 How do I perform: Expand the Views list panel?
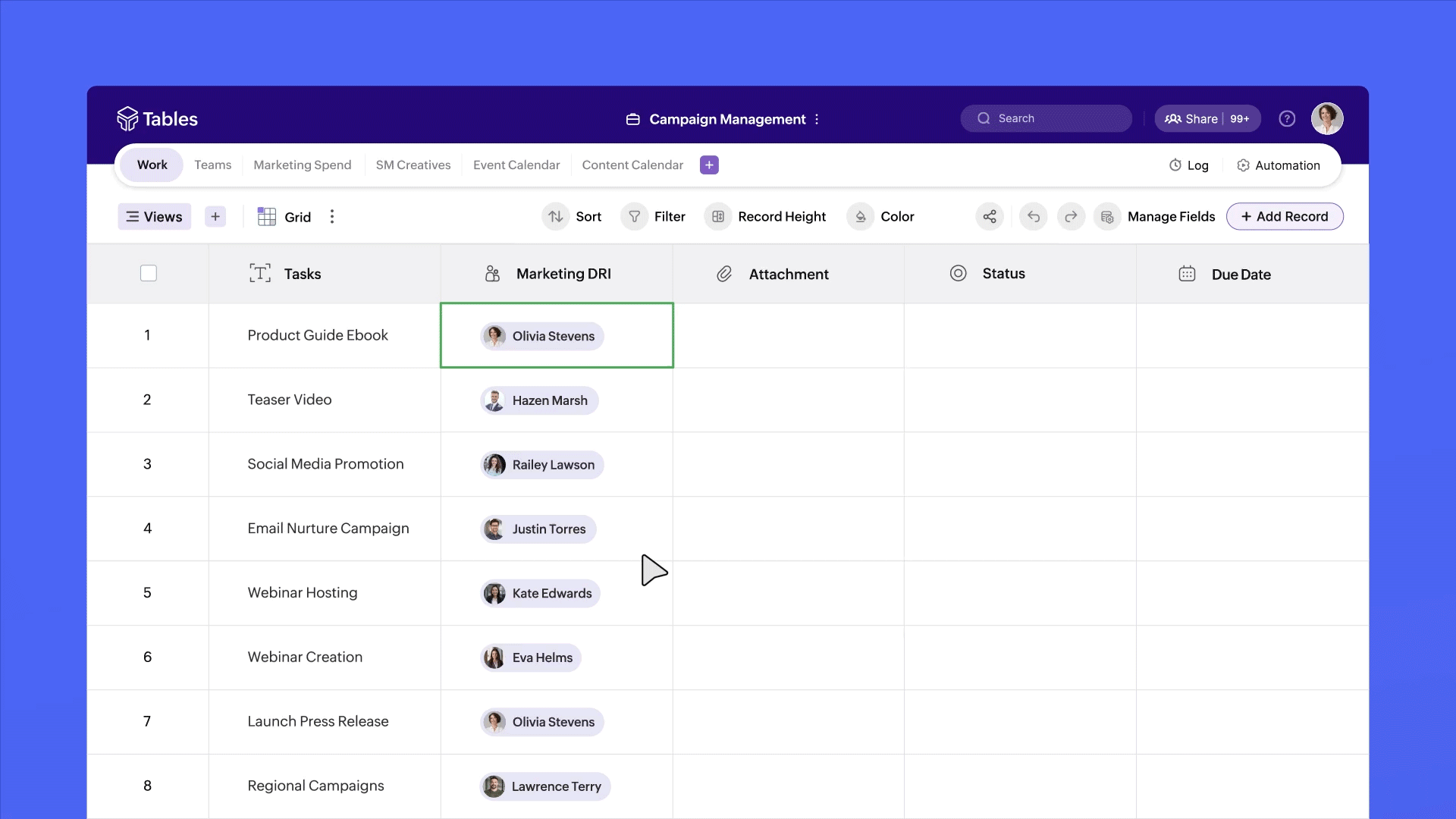154,217
